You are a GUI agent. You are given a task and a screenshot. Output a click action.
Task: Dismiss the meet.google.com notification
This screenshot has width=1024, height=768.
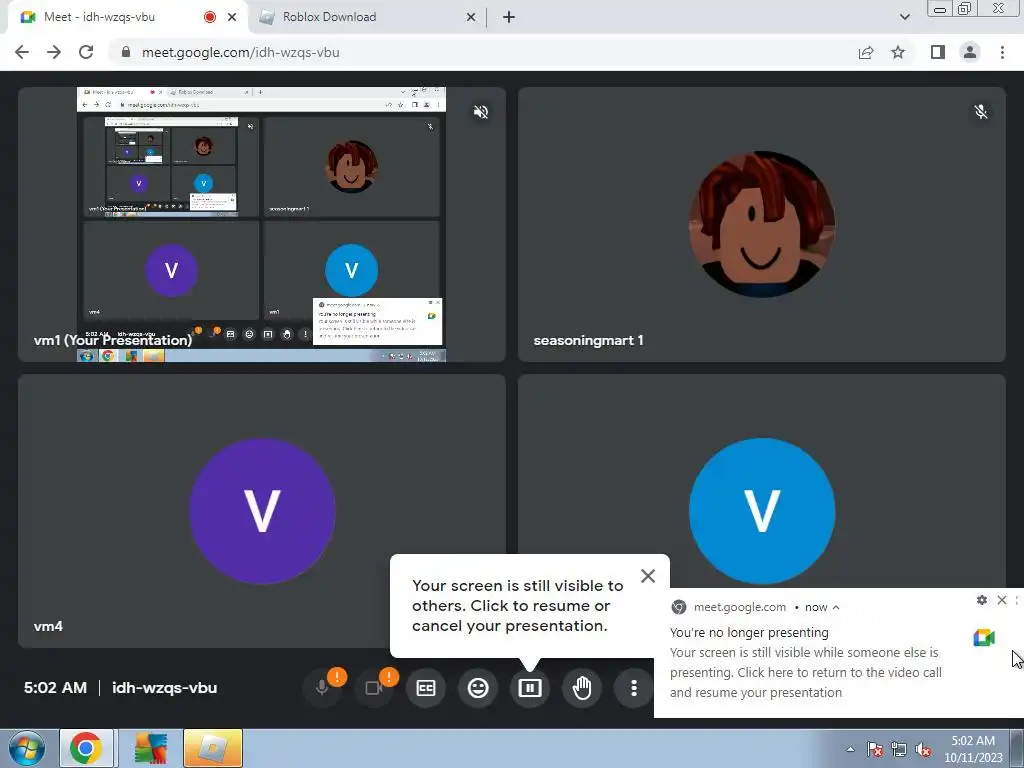(1002, 600)
